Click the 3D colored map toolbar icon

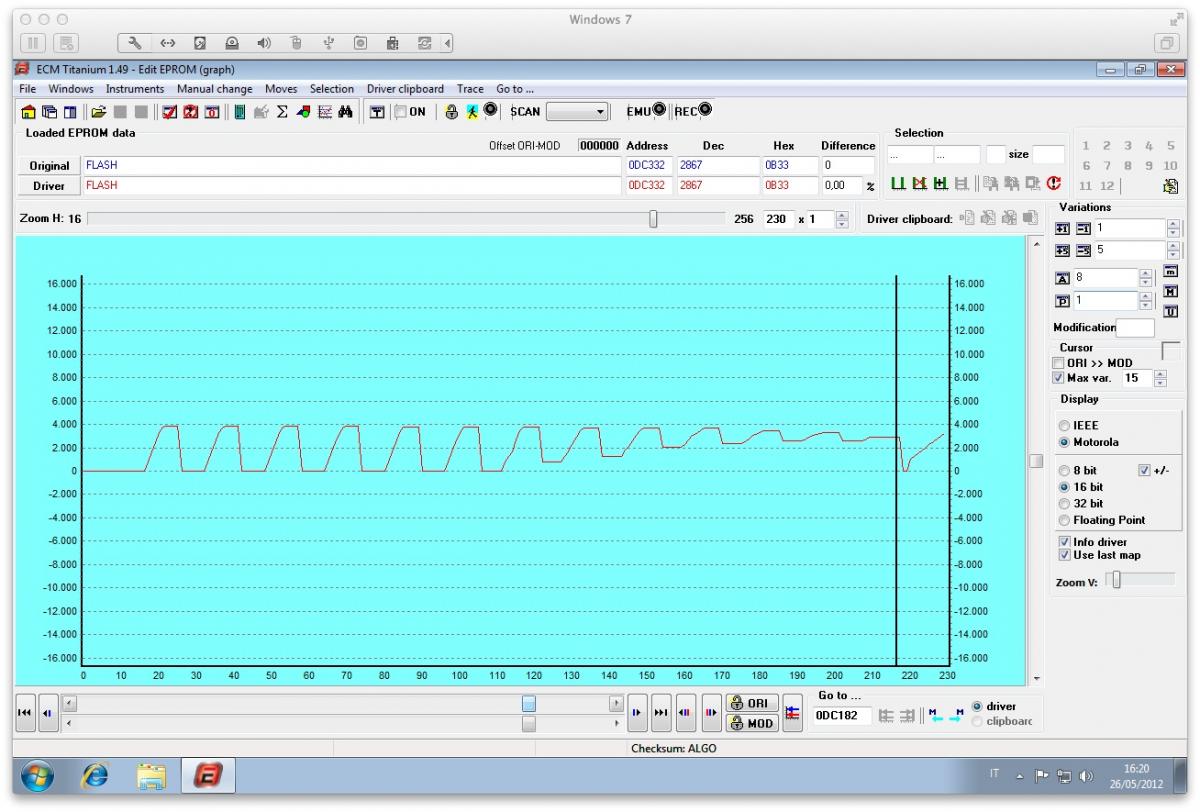(x=303, y=111)
